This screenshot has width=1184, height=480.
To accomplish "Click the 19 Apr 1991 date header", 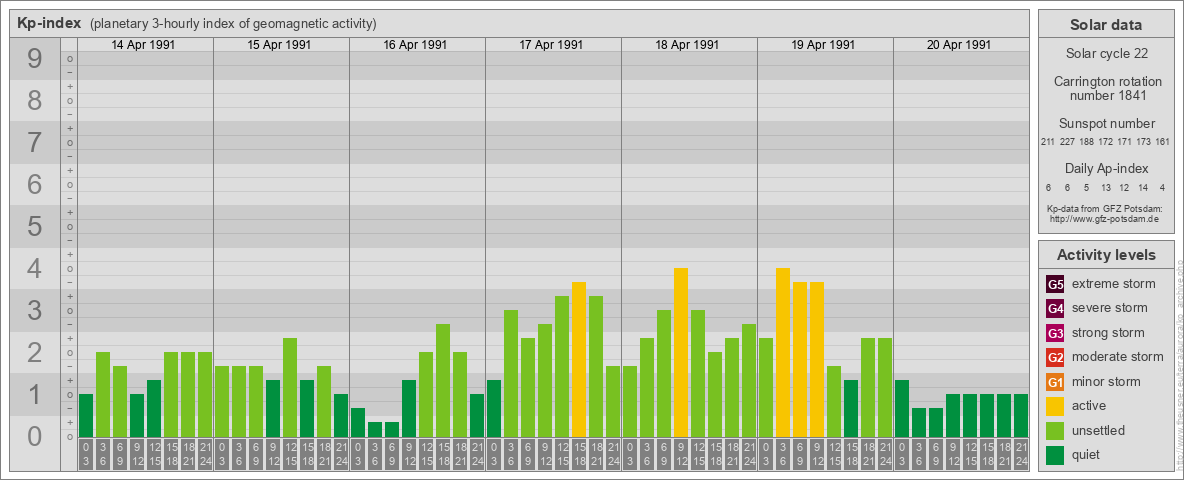I will 823,45.
